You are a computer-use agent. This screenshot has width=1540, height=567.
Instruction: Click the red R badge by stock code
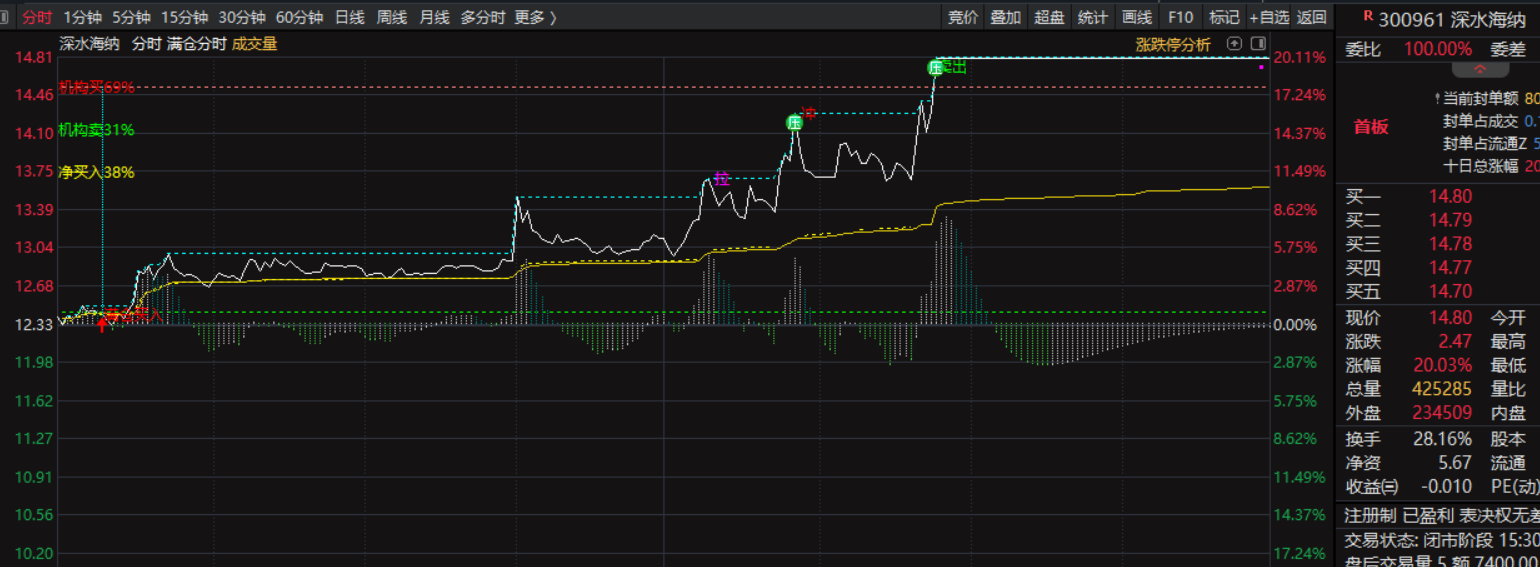(1367, 15)
